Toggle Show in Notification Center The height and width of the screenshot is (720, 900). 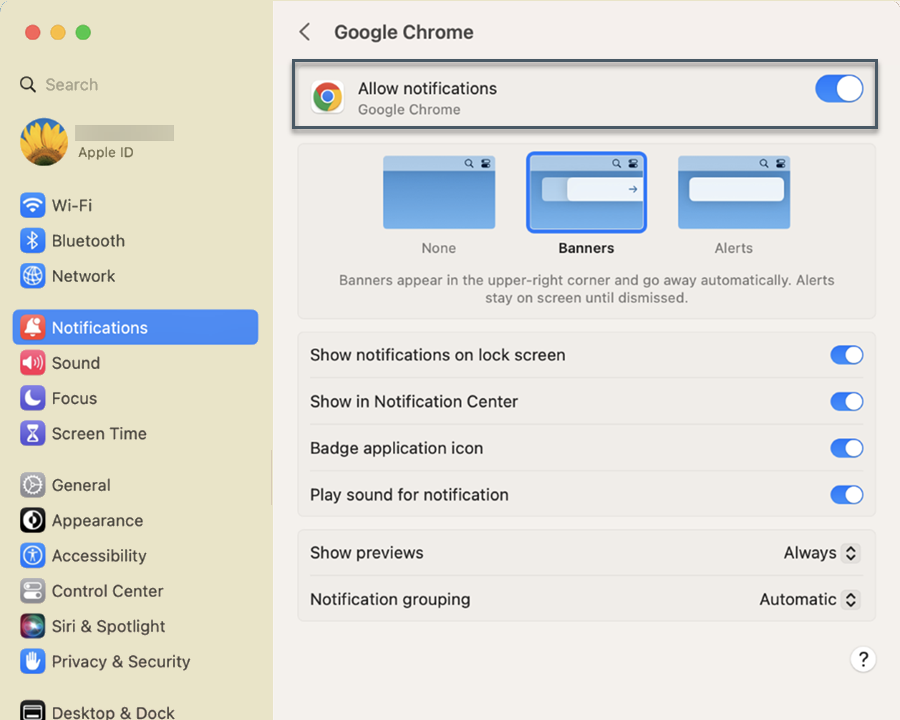click(847, 401)
